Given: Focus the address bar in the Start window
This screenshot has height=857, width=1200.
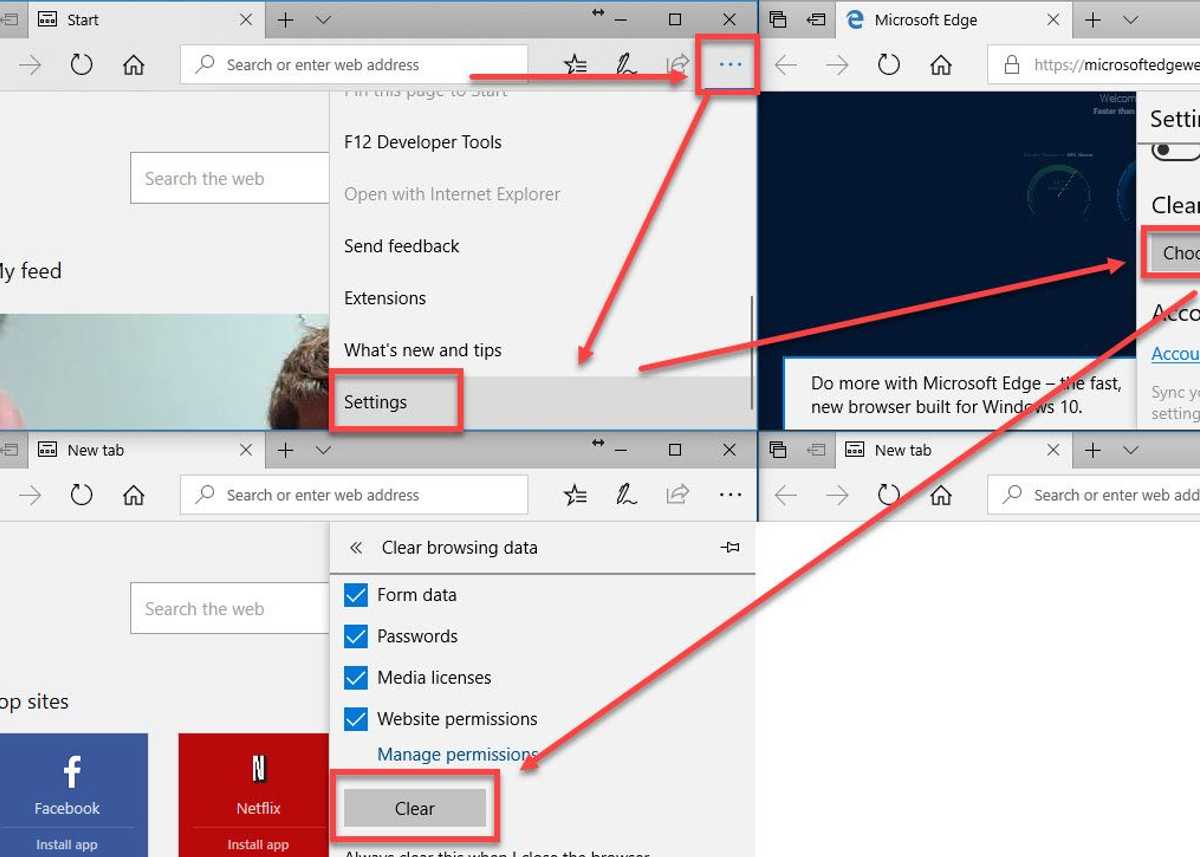Looking at the screenshot, I should click(354, 65).
